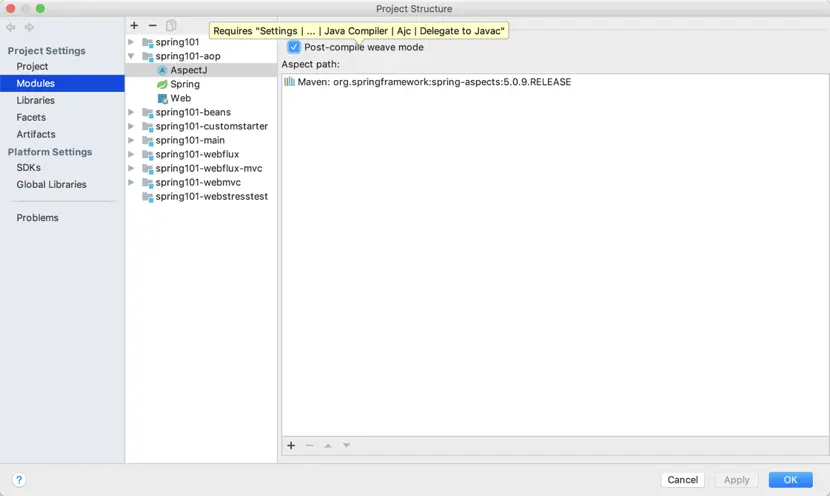Move aspect path entry up
The height and width of the screenshot is (496, 830).
[x=328, y=446]
